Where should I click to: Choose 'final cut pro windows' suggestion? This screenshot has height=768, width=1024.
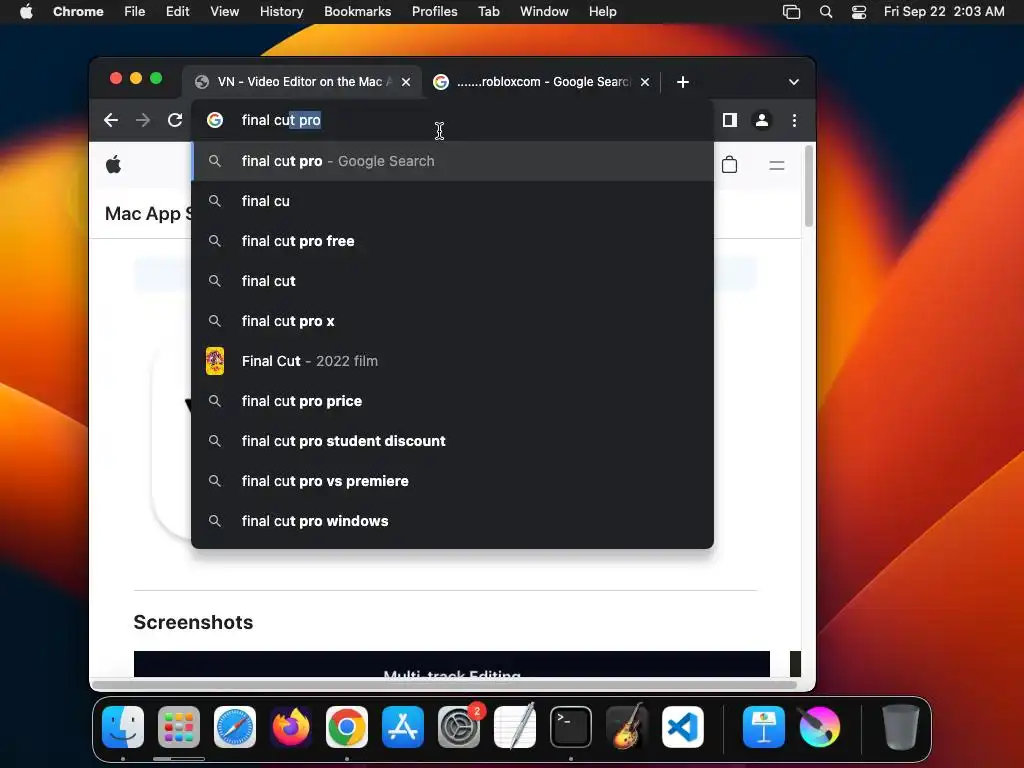(x=453, y=521)
